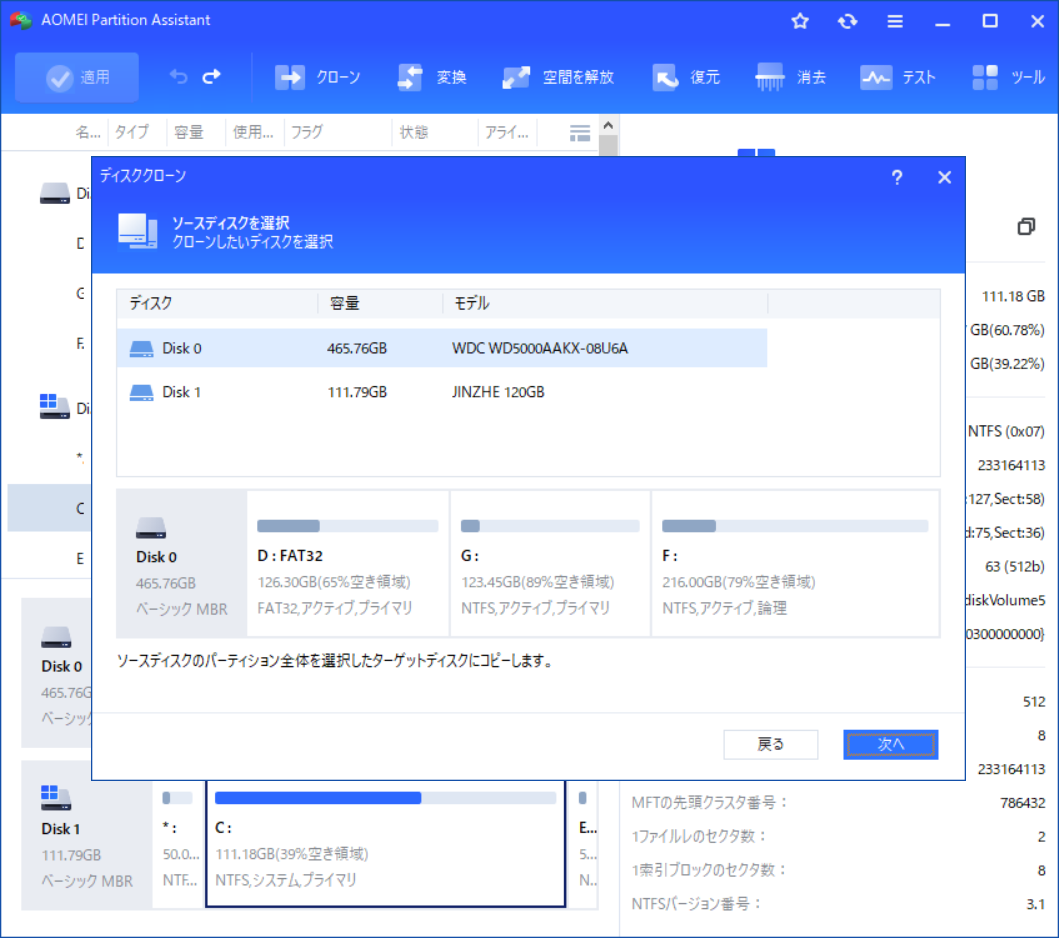
Task: Click the アライ... column header
Action: [506, 132]
